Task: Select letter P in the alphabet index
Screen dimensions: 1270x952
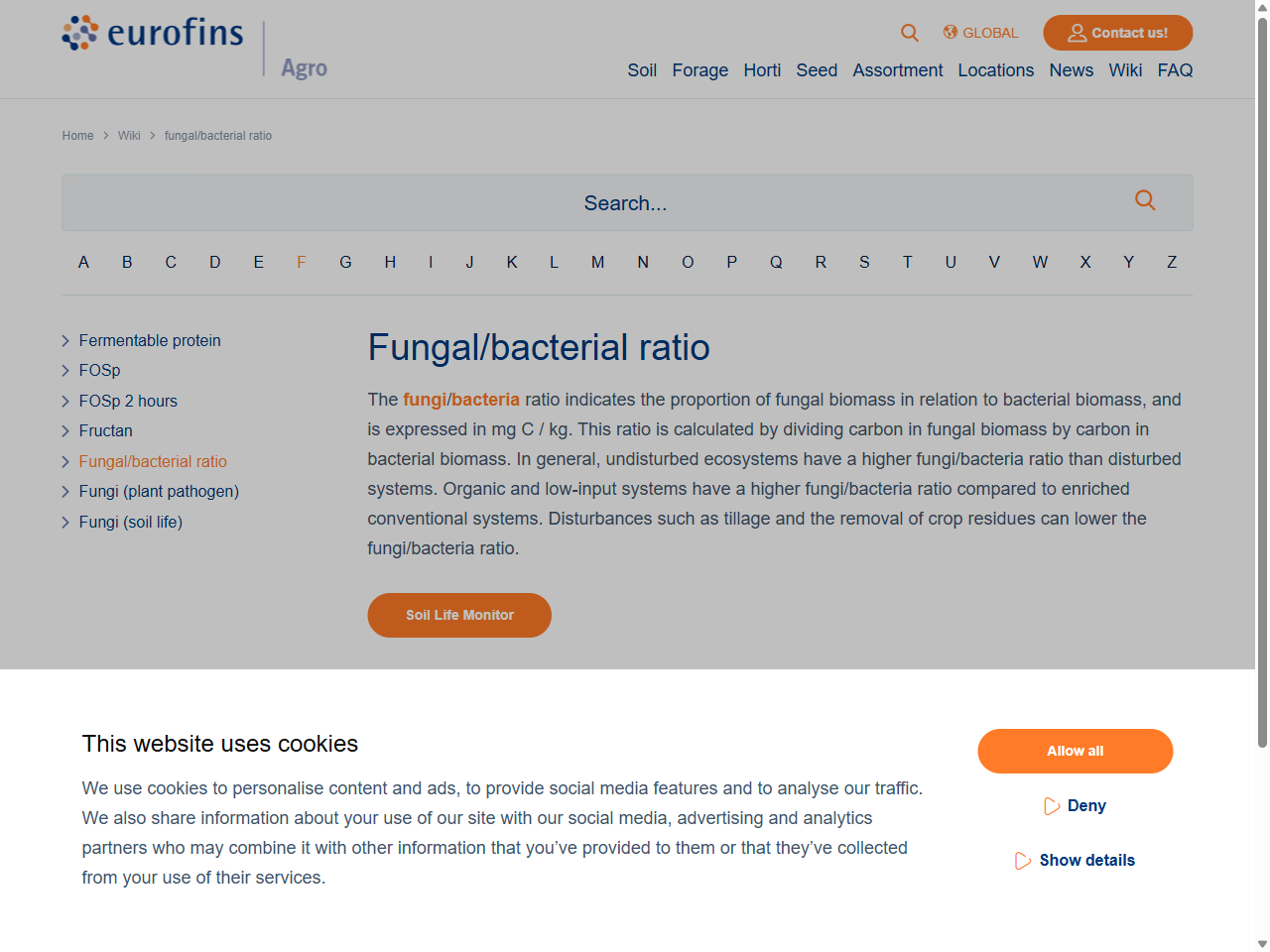Action: (x=731, y=263)
